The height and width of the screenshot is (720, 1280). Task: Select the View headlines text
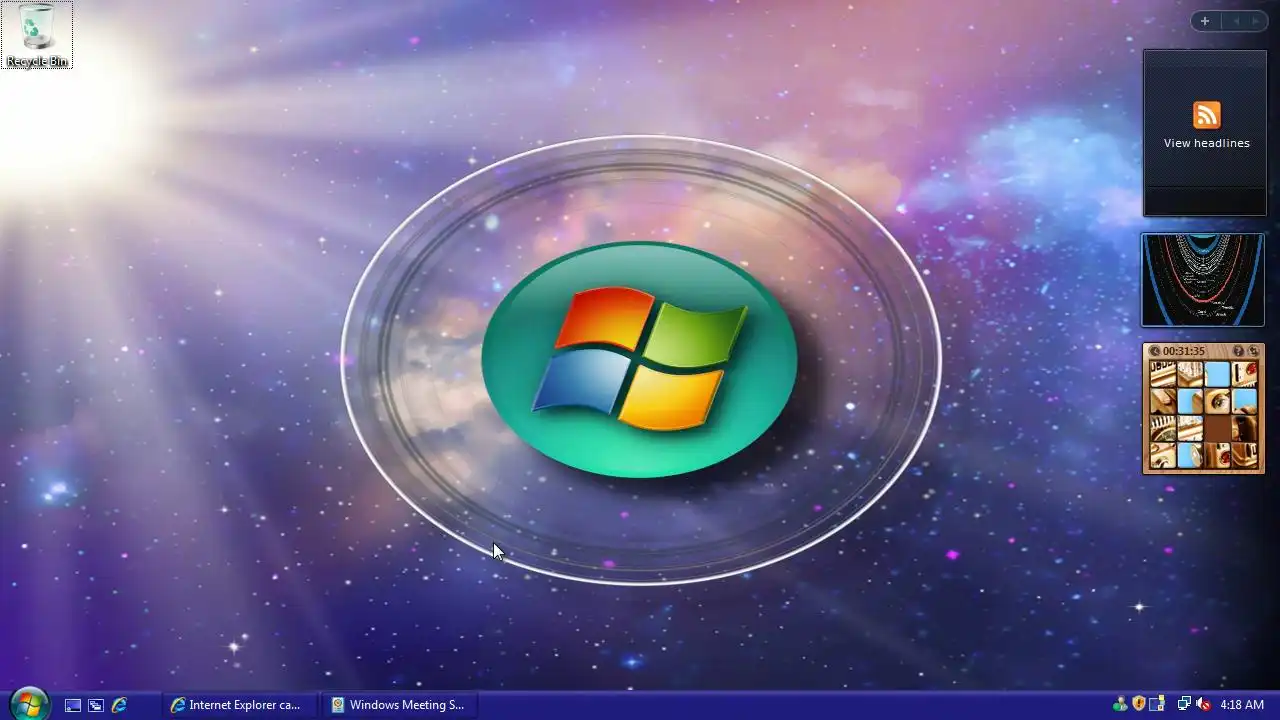[1206, 143]
